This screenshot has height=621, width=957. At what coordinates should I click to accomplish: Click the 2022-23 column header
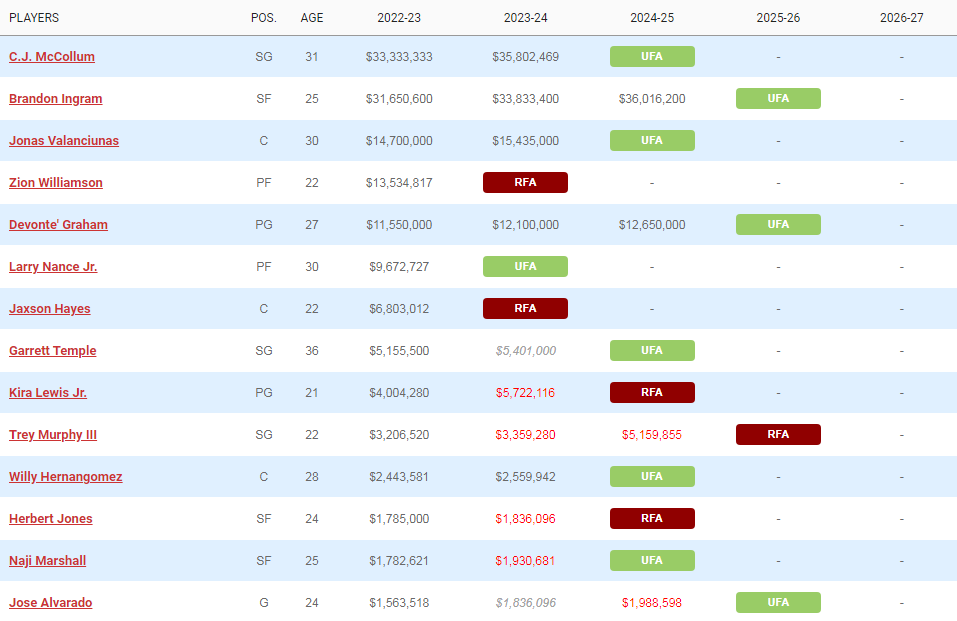point(399,18)
